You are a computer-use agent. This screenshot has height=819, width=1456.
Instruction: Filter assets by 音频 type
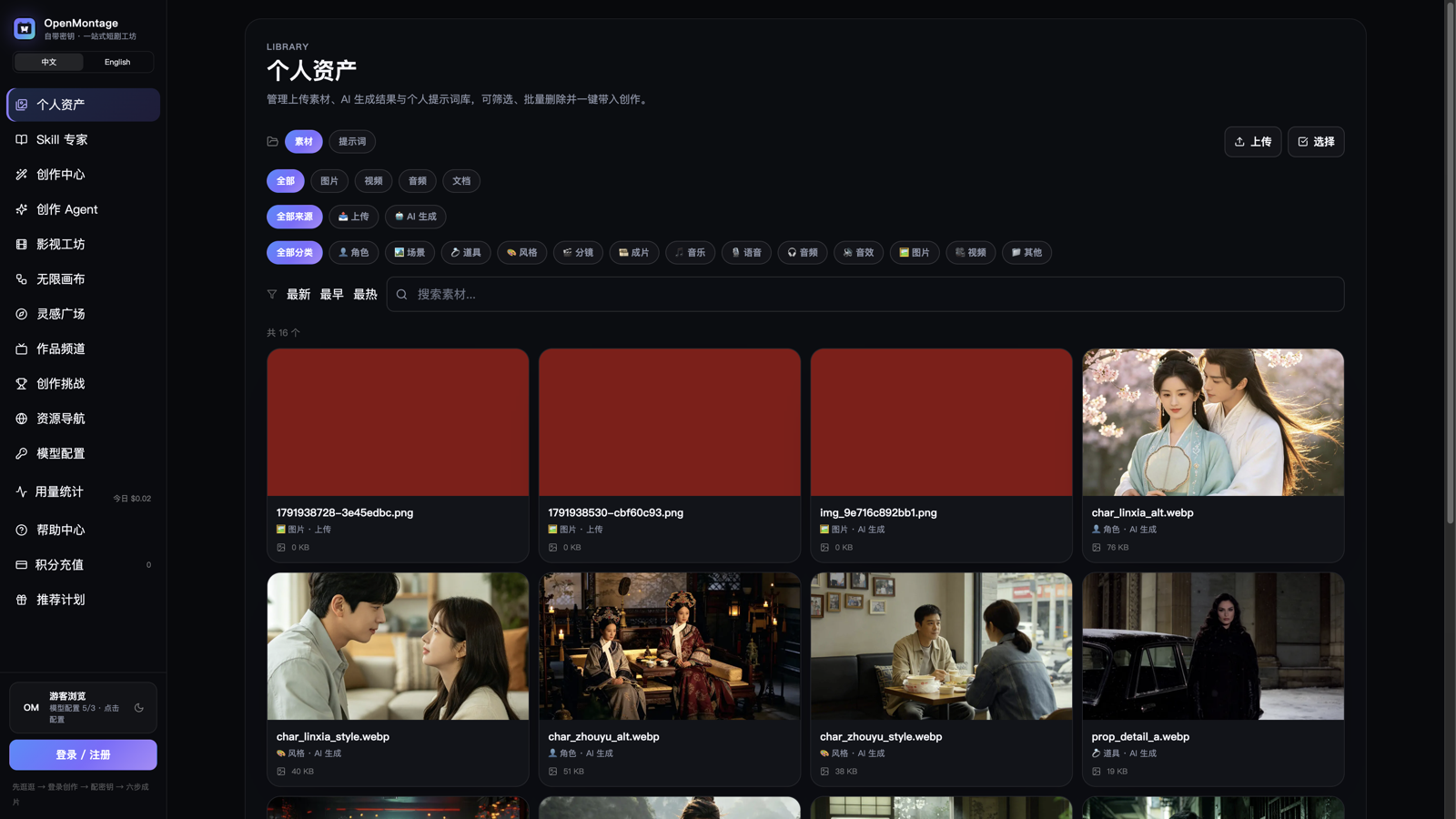[x=418, y=181]
